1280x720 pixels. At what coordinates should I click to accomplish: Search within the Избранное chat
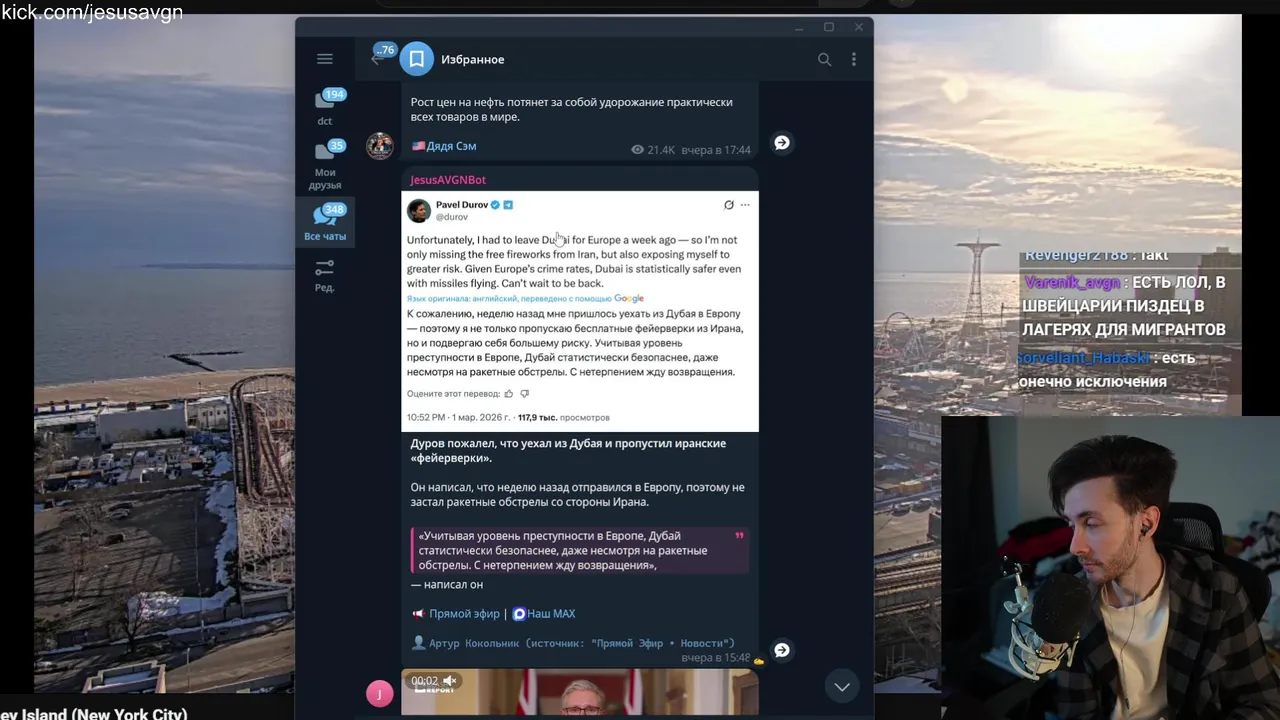click(824, 59)
